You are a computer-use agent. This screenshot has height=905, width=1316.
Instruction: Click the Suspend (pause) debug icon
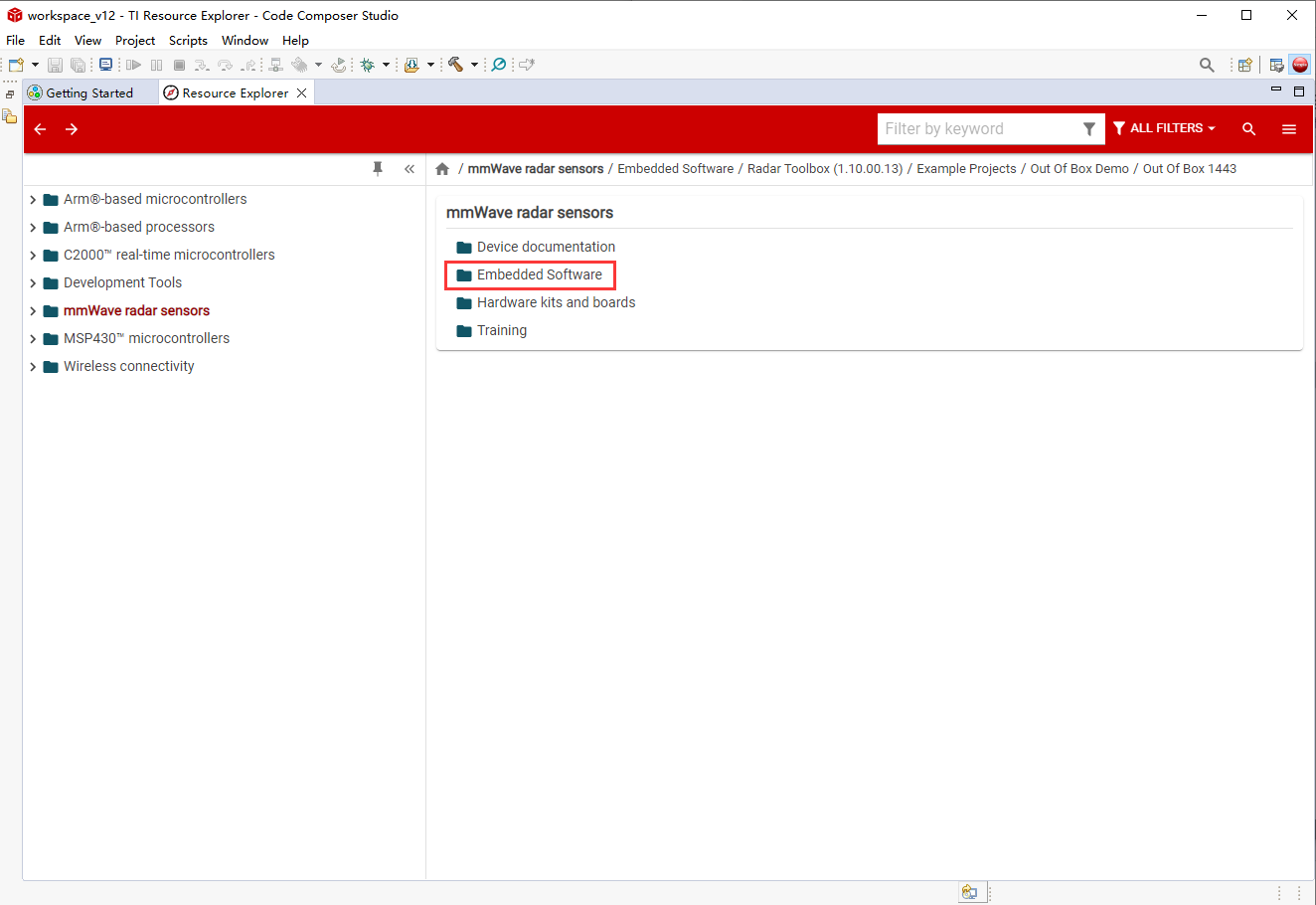point(156,65)
